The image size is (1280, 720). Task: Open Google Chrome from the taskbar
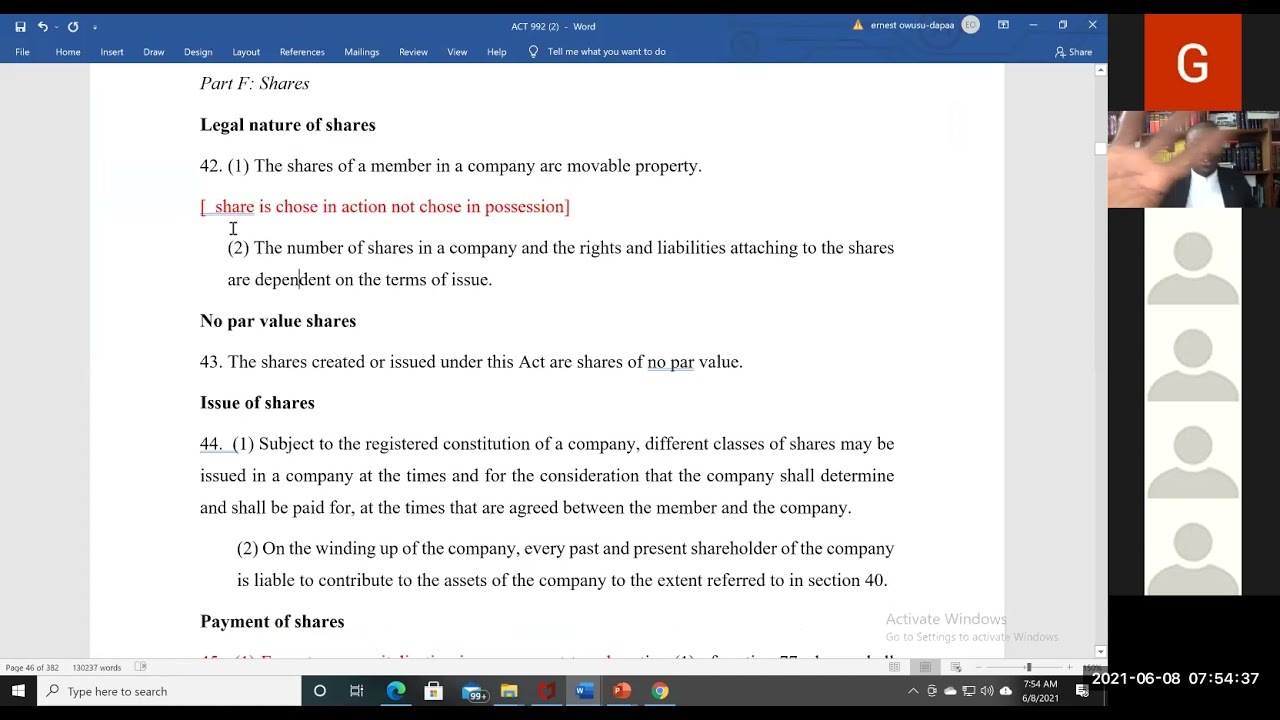click(x=660, y=691)
